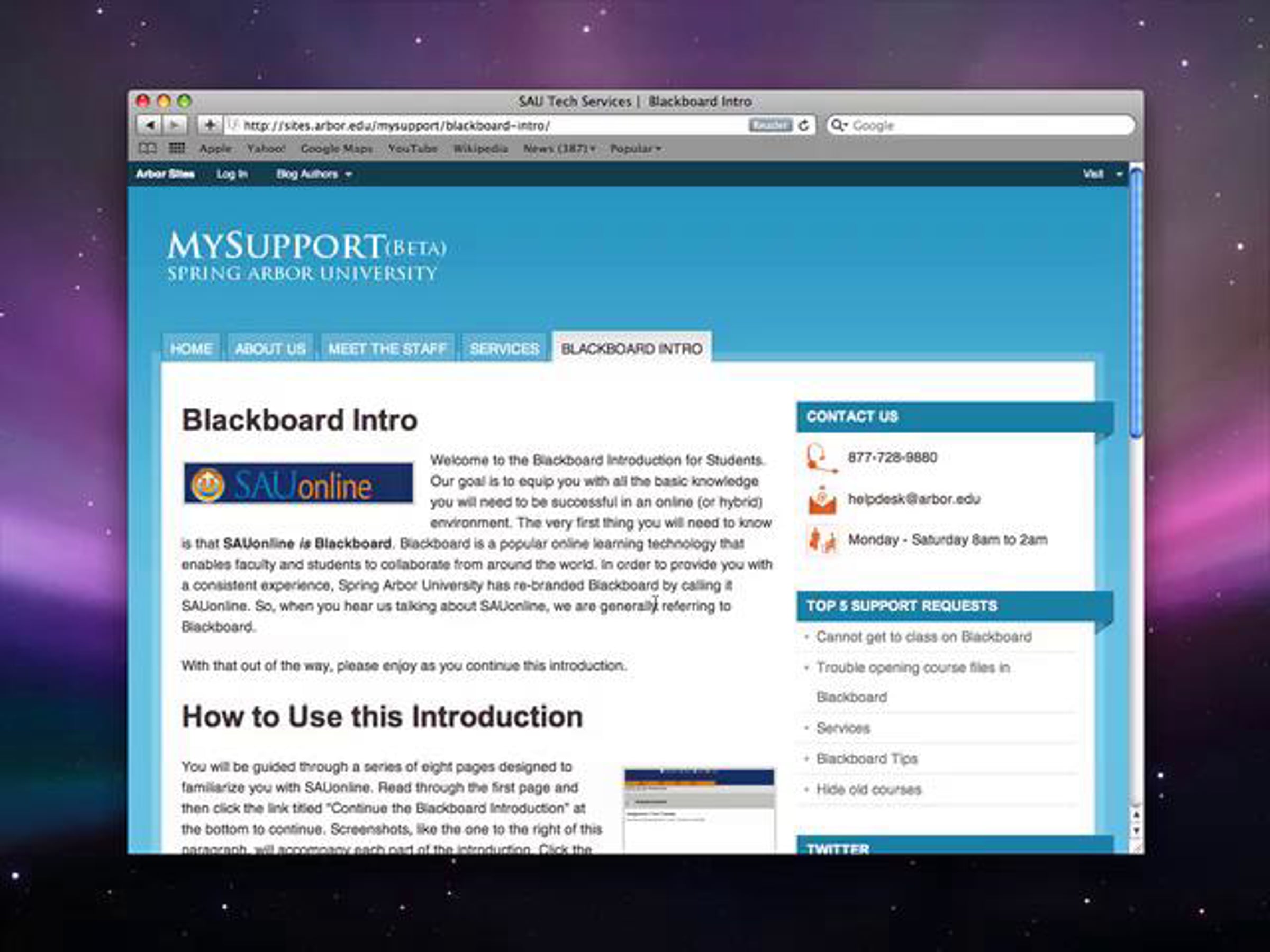The image size is (1270, 952).
Task: Click the vertical scrollbar thumb
Action: 1136,303
